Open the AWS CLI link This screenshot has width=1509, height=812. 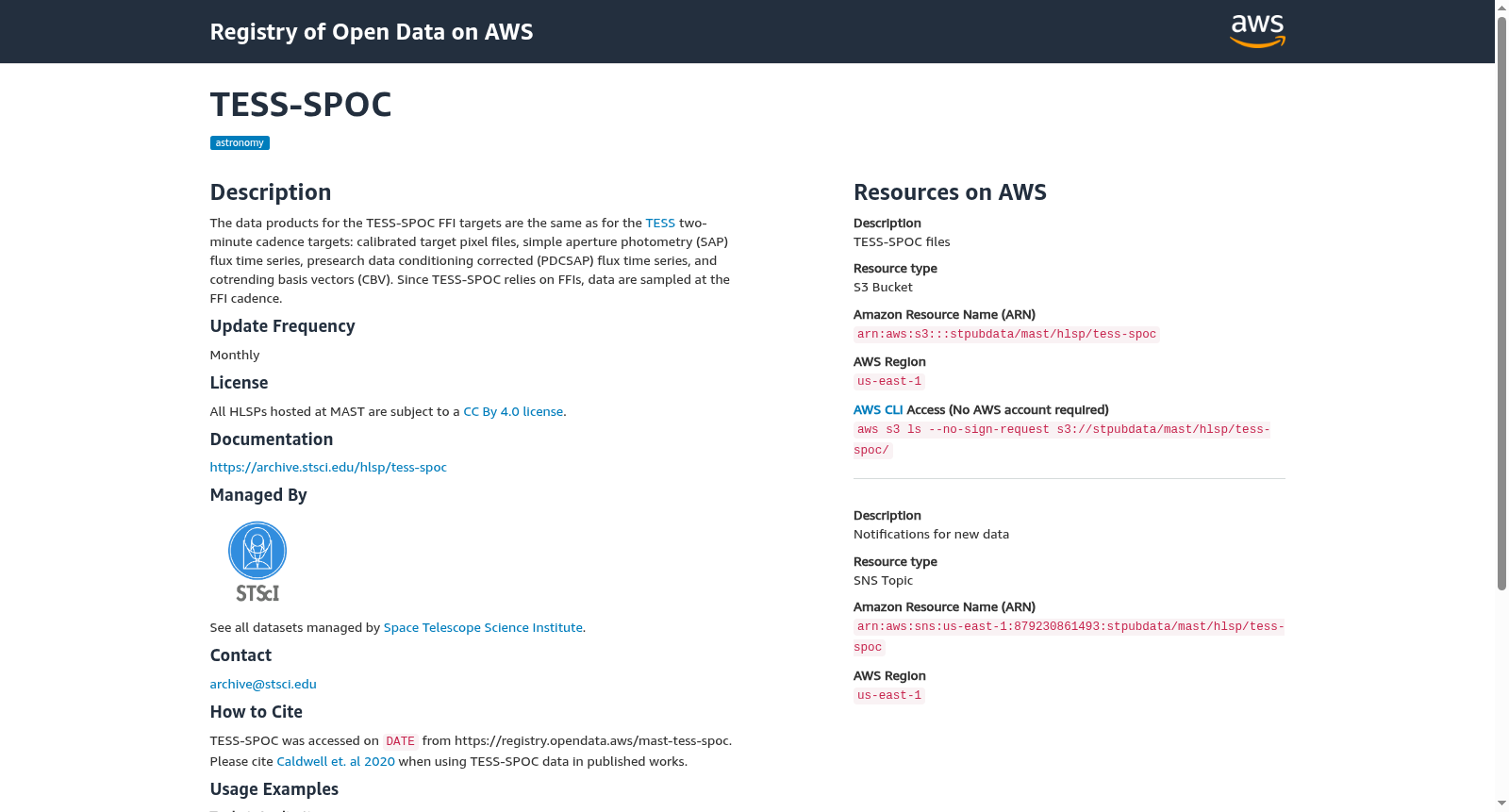click(x=878, y=410)
